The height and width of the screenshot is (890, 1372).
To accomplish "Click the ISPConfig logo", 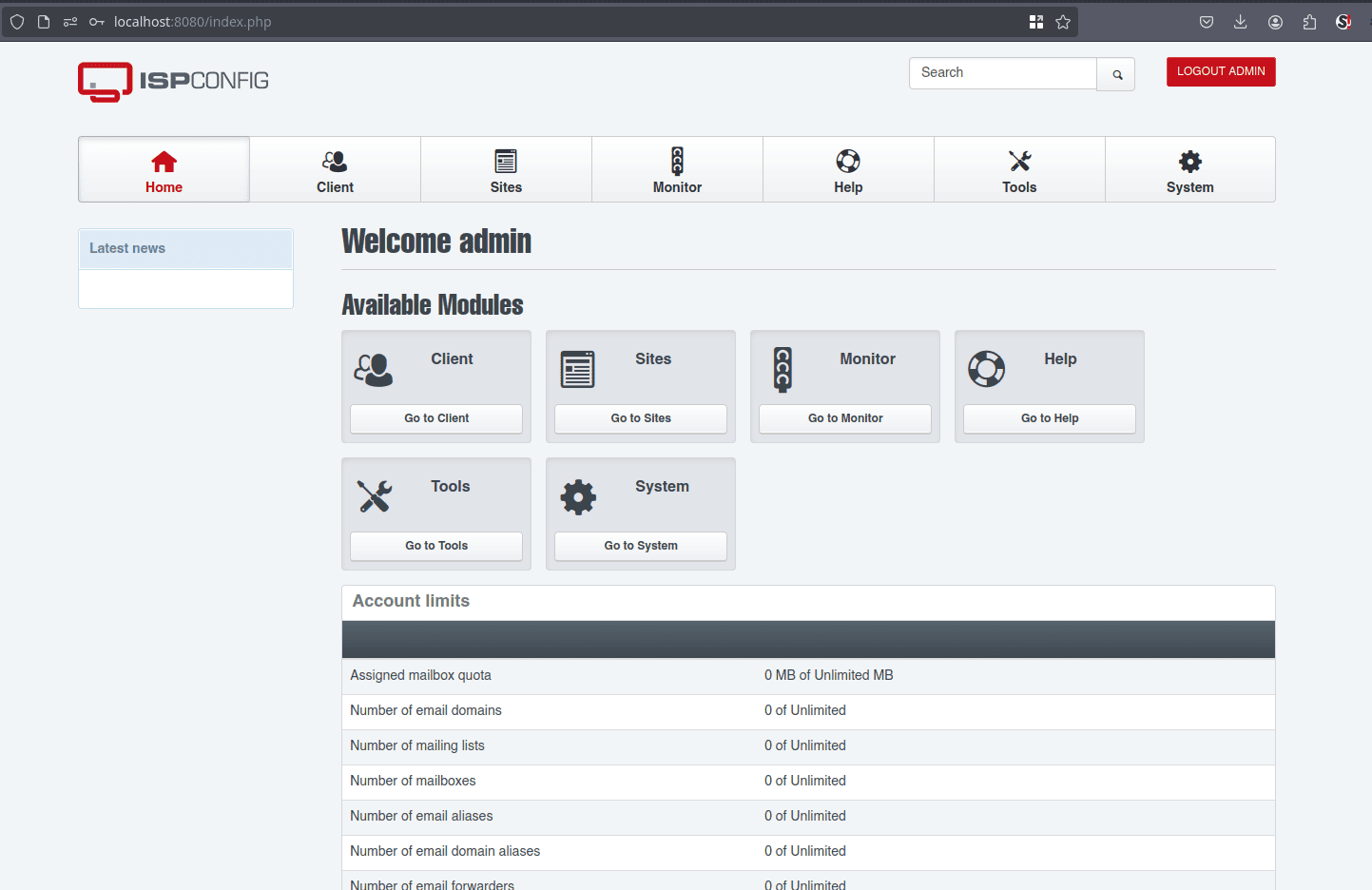I will coord(173,82).
